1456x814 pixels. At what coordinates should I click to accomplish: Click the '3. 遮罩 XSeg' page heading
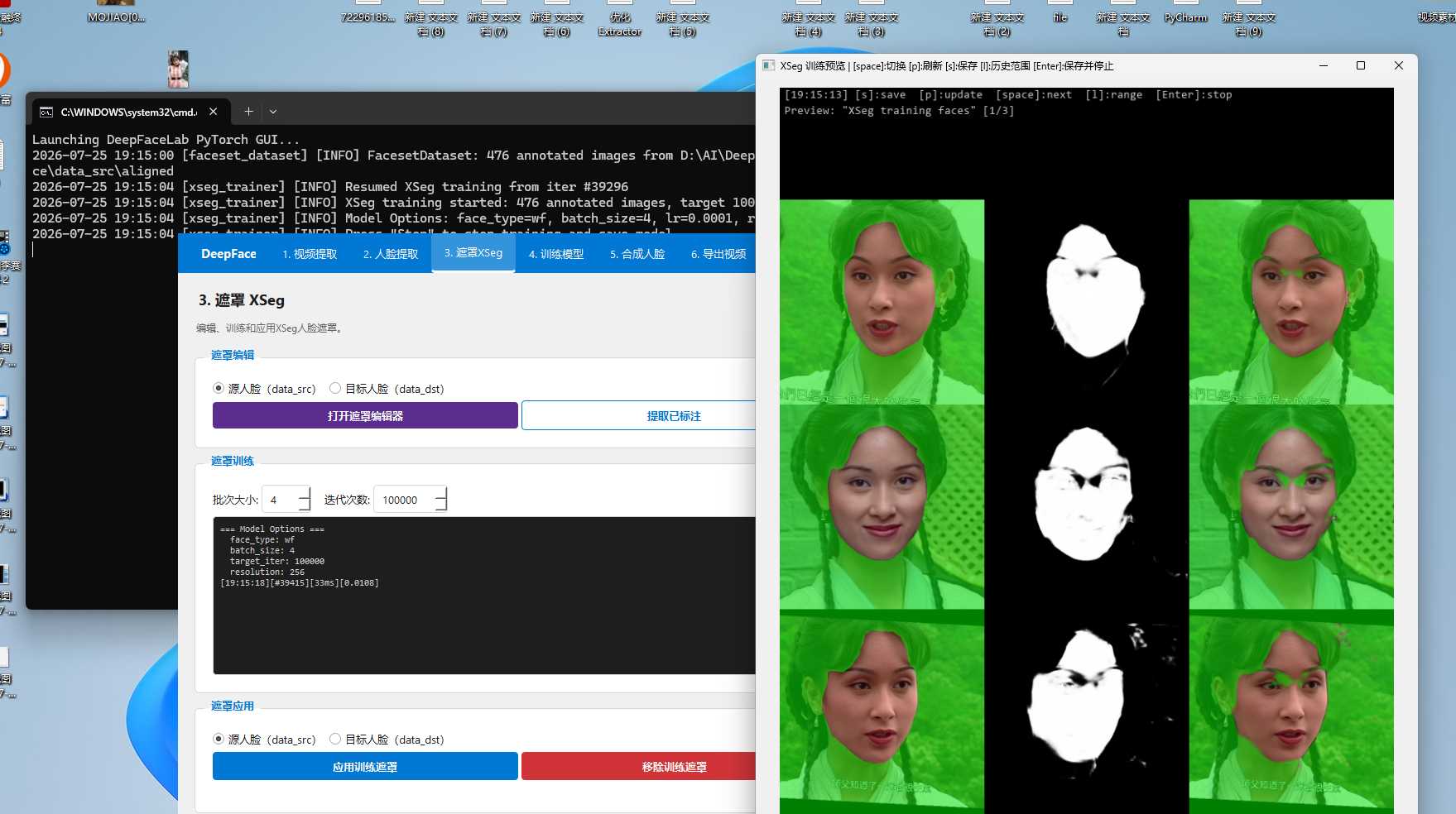tap(242, 300)
